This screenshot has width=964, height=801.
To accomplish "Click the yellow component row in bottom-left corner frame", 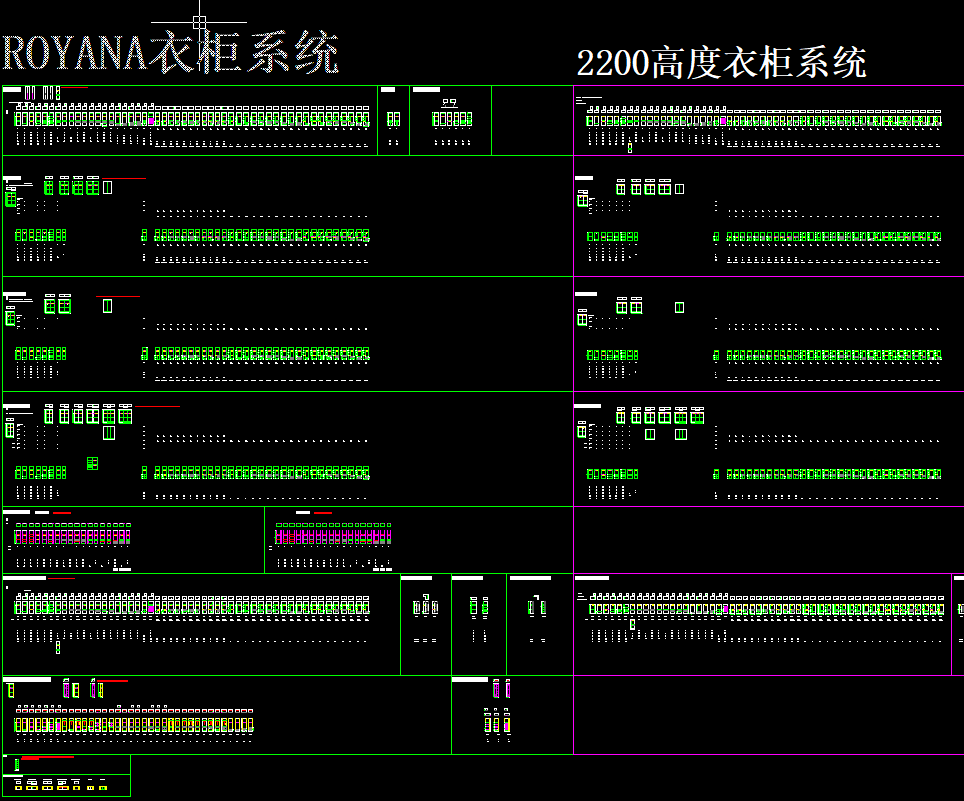I will pos(62,786).
